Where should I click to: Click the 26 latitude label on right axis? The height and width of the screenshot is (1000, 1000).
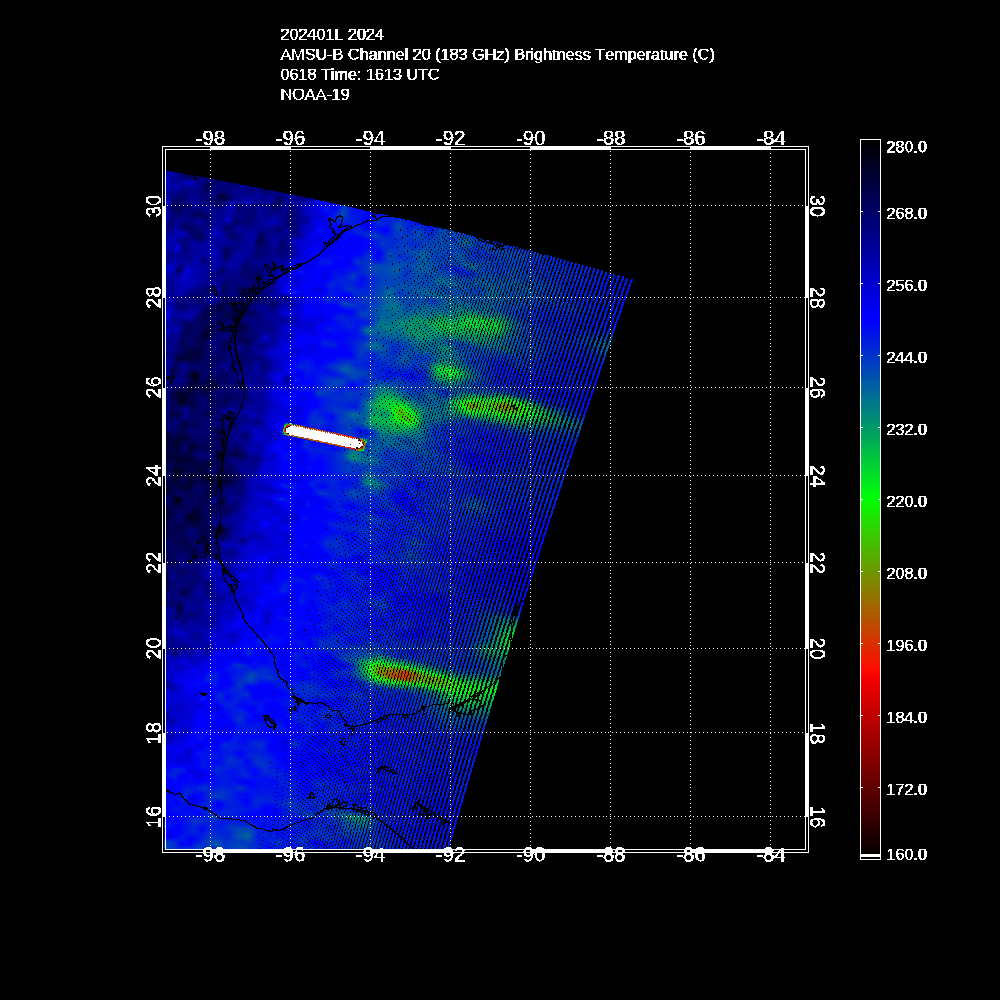click(x=817, y=387)
